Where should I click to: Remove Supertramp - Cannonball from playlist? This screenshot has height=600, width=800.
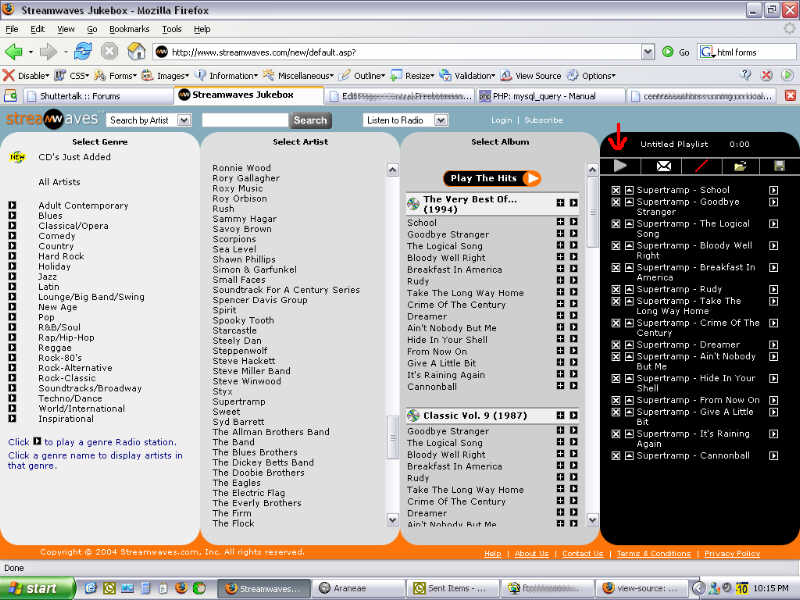(616, 456)
